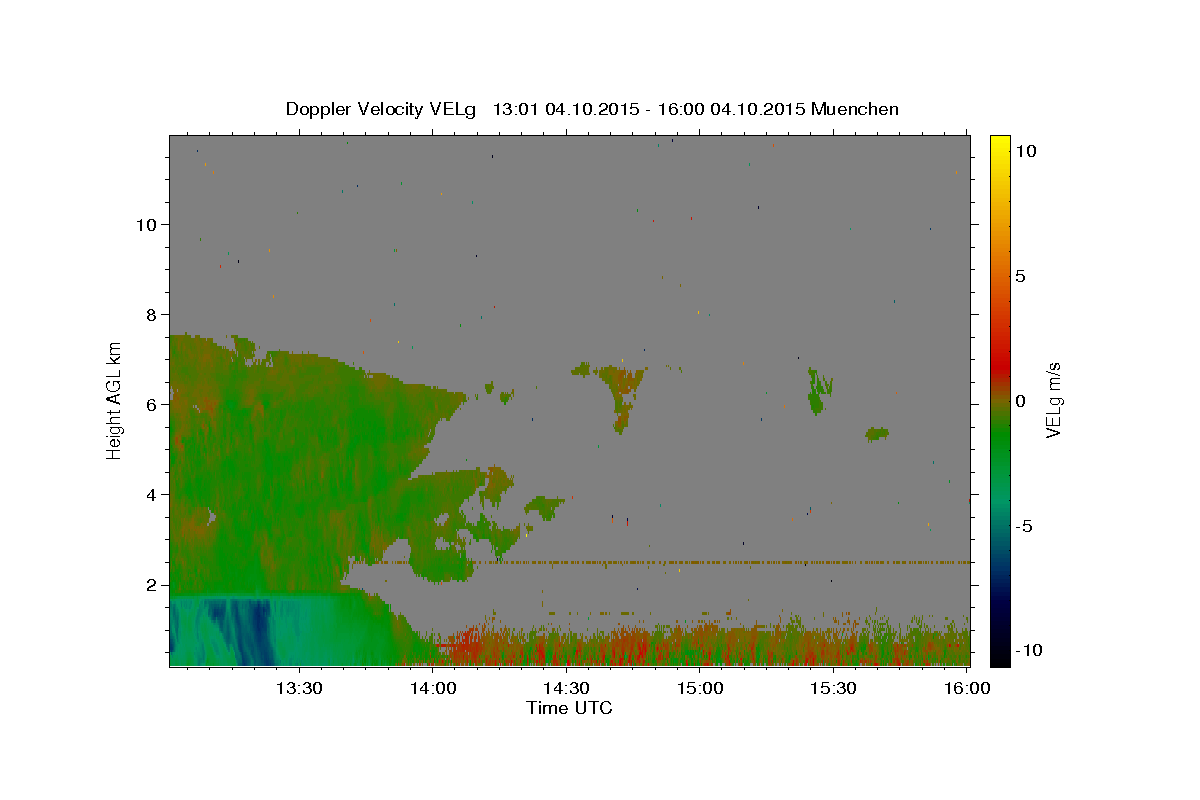Image resolution: width=1200 pixels, height=800 pixels.
Task: Click the 'Muenchen' location in the title
Action: (x=855, y=109)
